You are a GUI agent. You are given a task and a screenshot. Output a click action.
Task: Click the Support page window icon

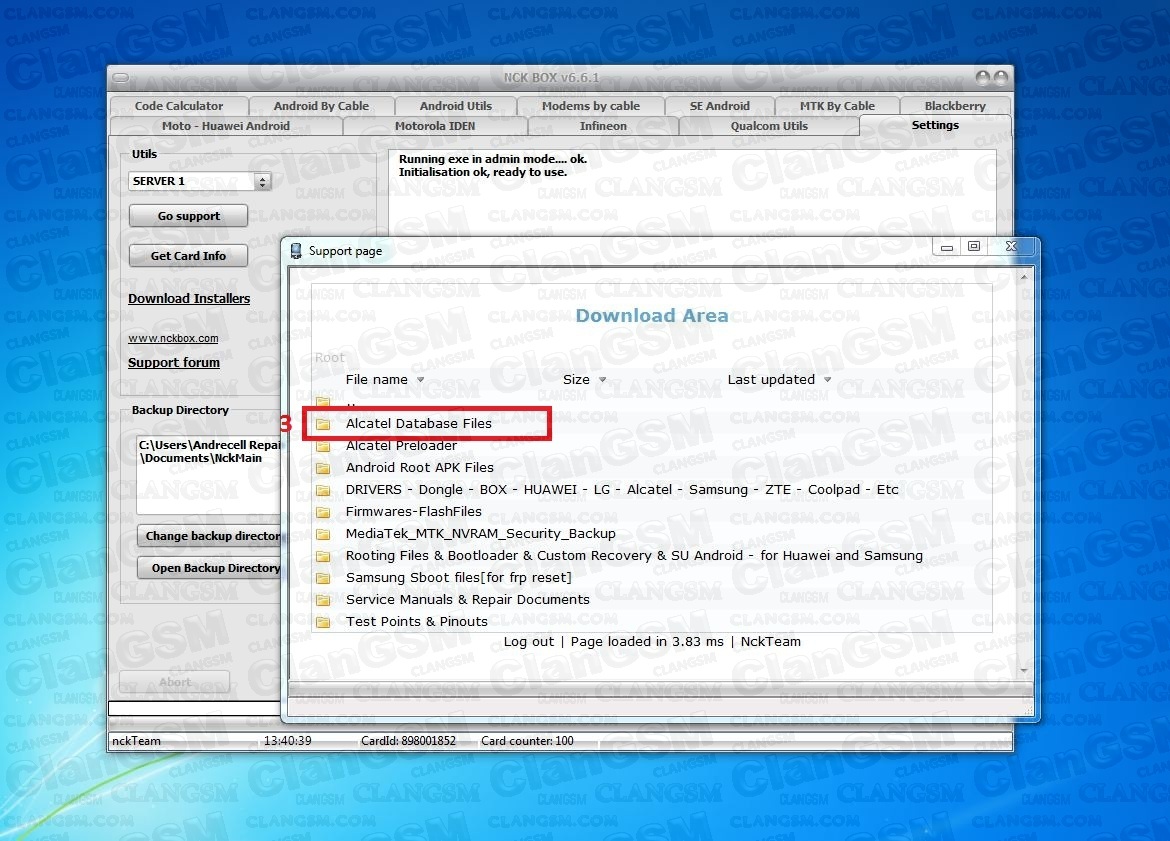(296, 251)
